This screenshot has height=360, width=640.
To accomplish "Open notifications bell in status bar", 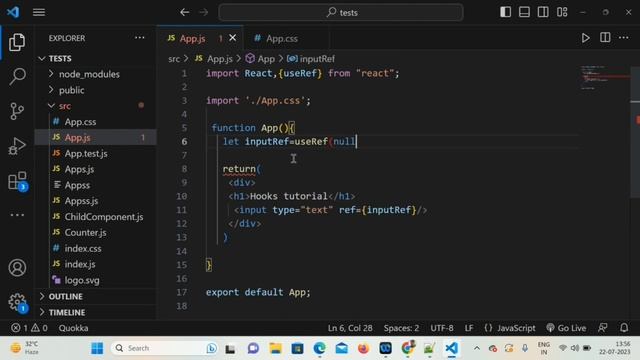I will click(624, 328).
